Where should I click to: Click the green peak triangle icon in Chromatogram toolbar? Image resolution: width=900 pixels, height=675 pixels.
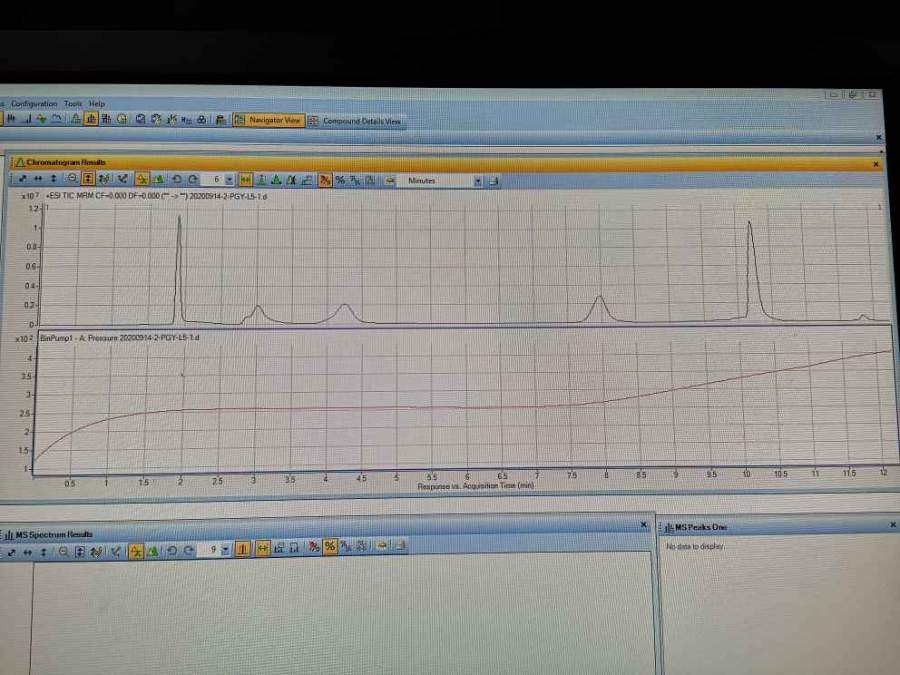click(276, 180)
